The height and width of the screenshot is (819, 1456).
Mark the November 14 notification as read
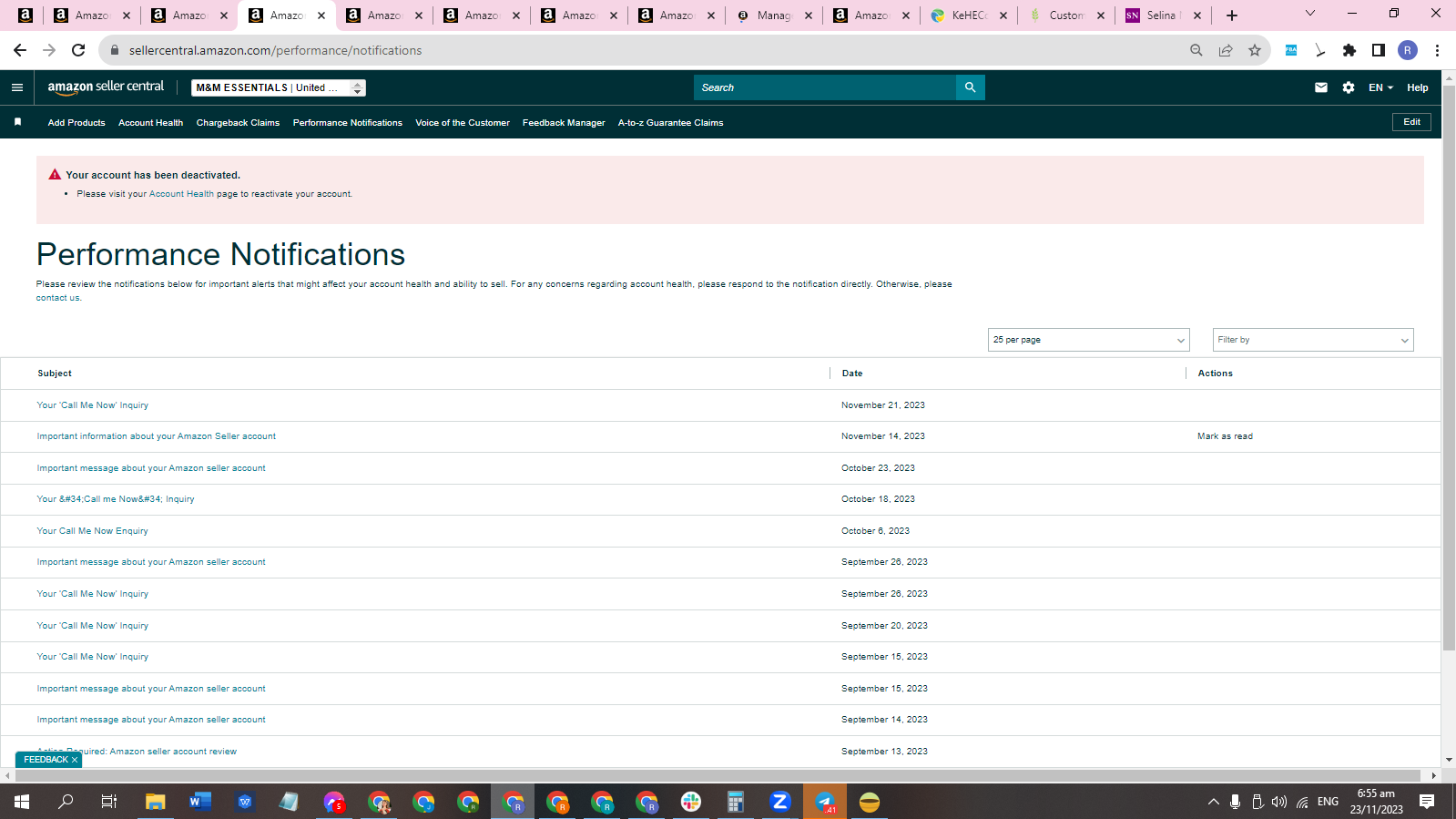(x=1225, y=436)
